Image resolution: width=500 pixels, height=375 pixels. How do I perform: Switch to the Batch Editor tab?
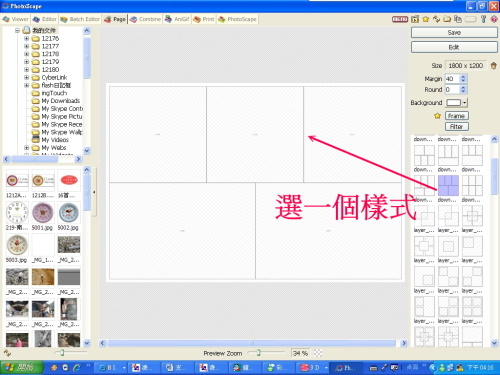click(80, 19)
